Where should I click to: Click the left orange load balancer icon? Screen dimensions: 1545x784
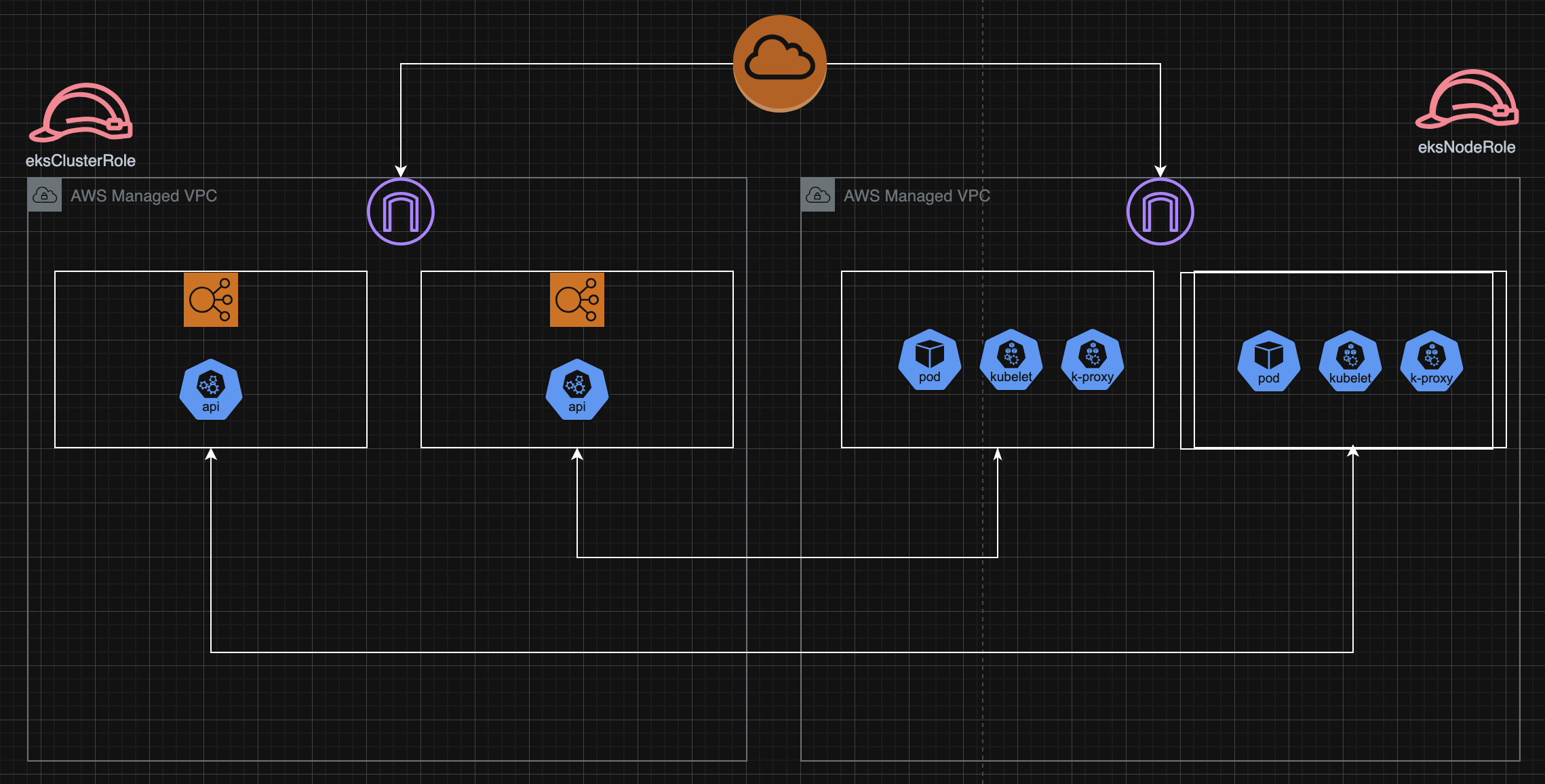[x=211, y=300]
